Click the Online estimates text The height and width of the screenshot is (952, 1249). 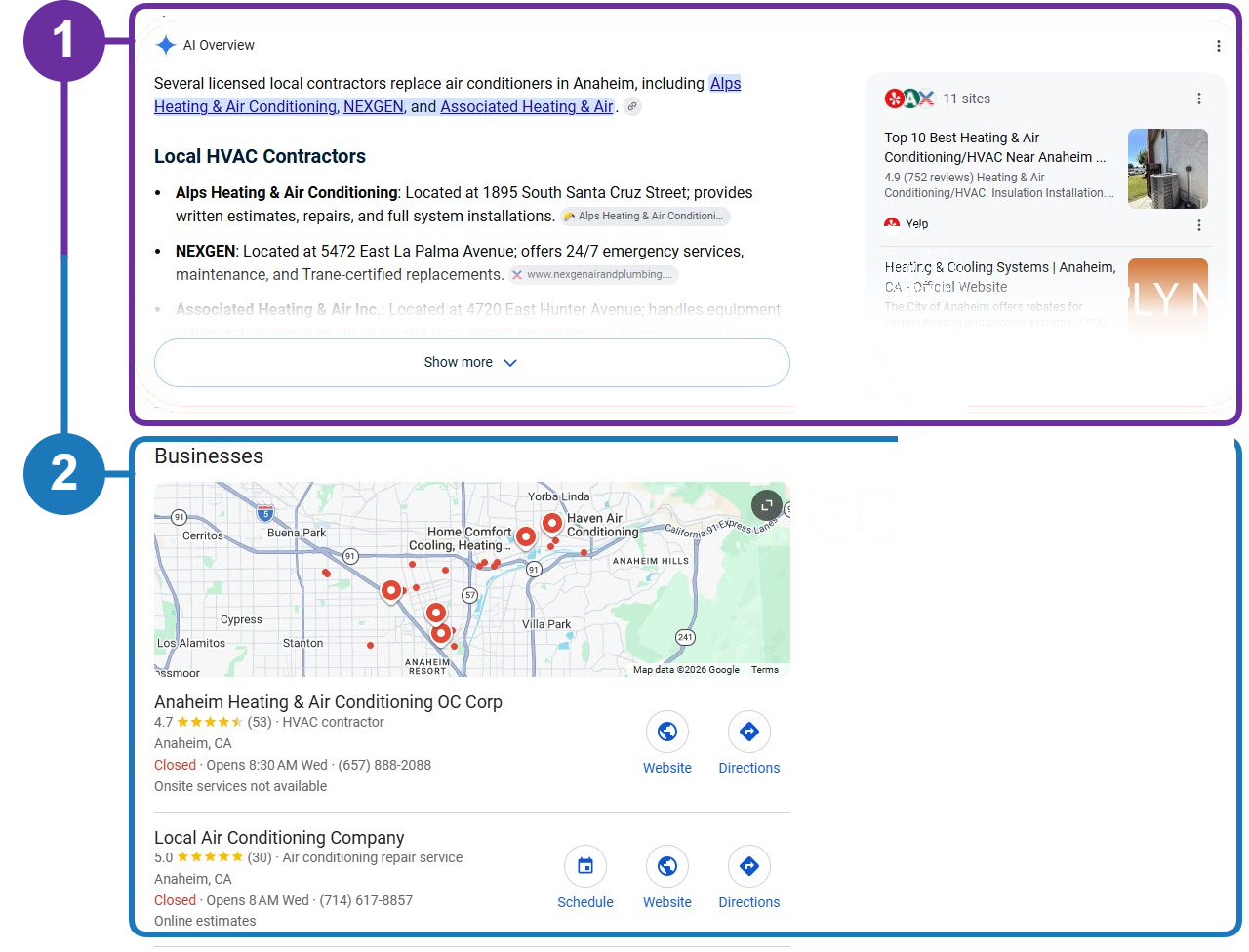(x=205, y=922)
